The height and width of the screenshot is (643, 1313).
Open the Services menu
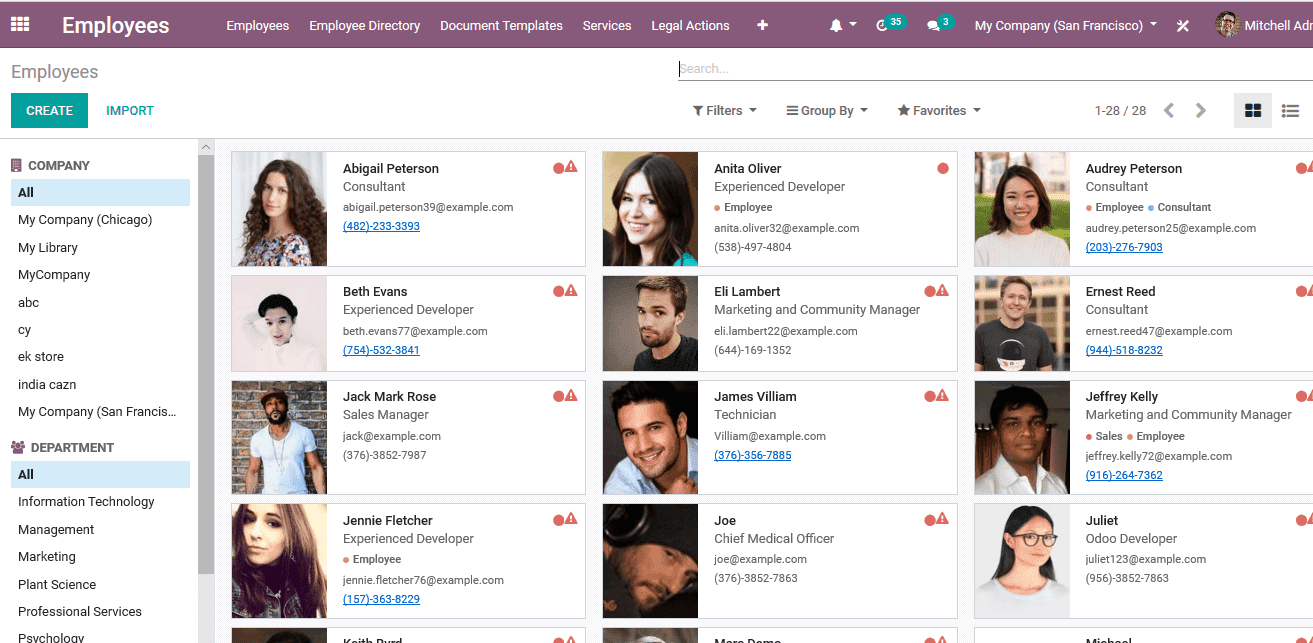(607, 25)
